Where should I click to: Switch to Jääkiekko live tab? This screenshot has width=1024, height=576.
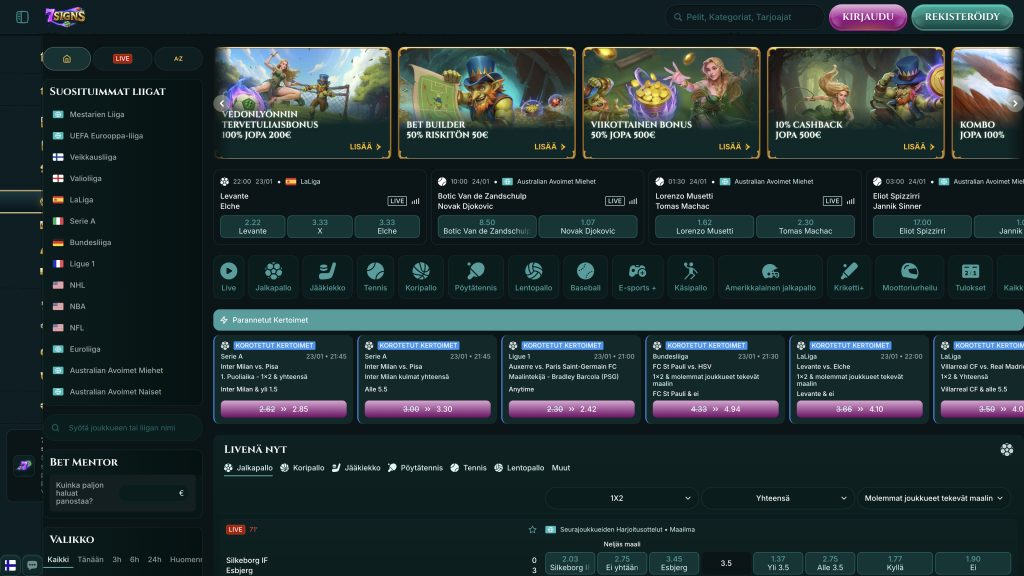356,468
